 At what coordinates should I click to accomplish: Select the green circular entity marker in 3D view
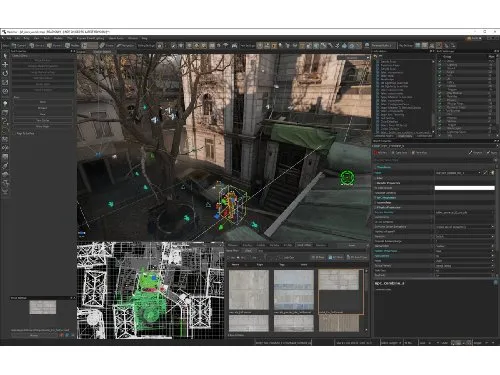347,177
